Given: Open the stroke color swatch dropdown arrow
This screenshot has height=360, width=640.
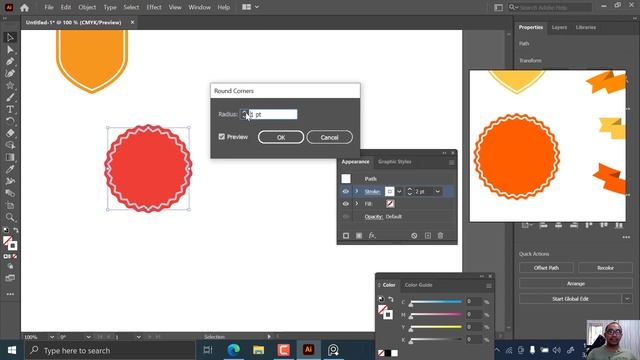Looking at the screenshot, I should point(399,191).
